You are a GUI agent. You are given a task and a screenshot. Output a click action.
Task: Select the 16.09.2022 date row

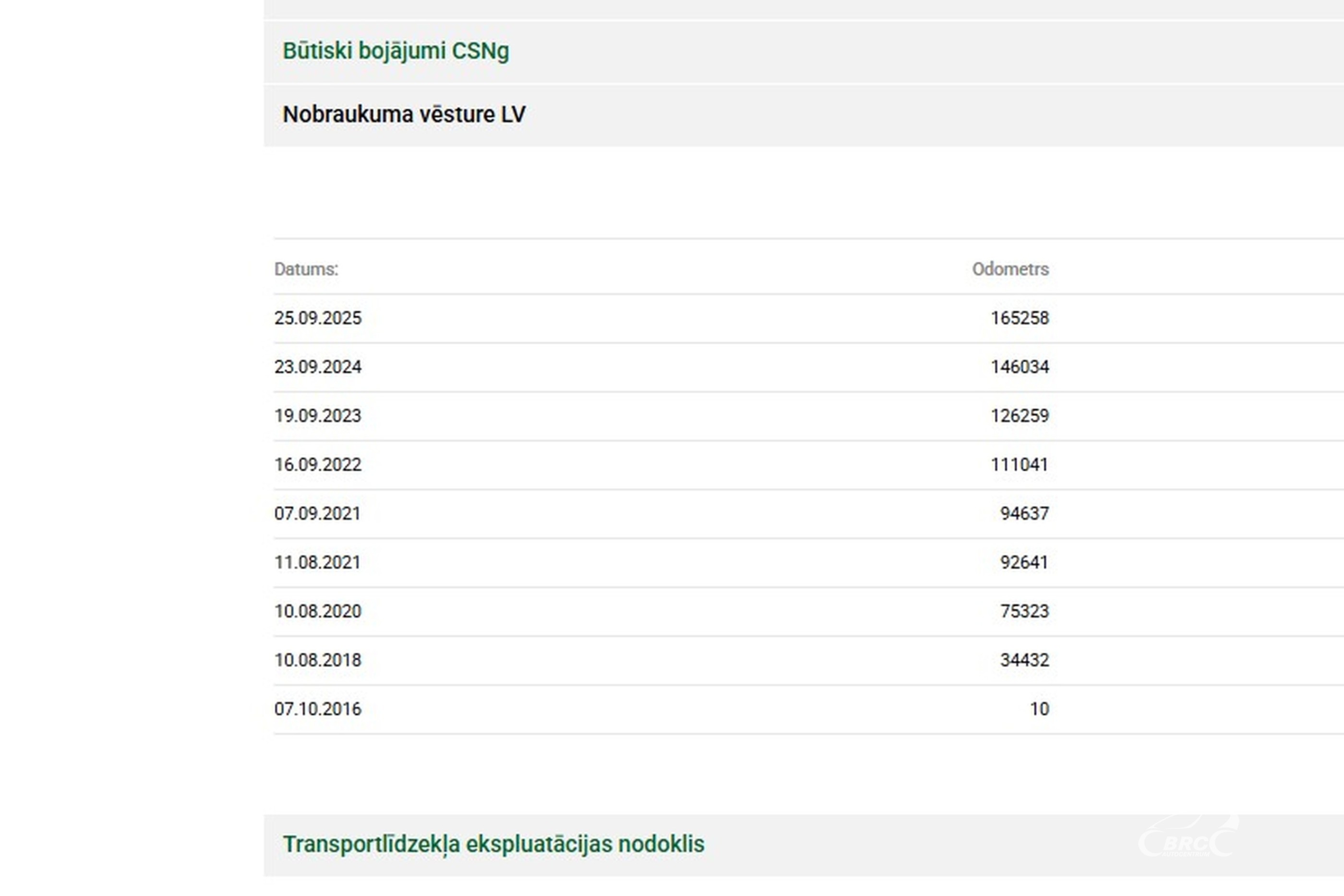click(318, 465)
